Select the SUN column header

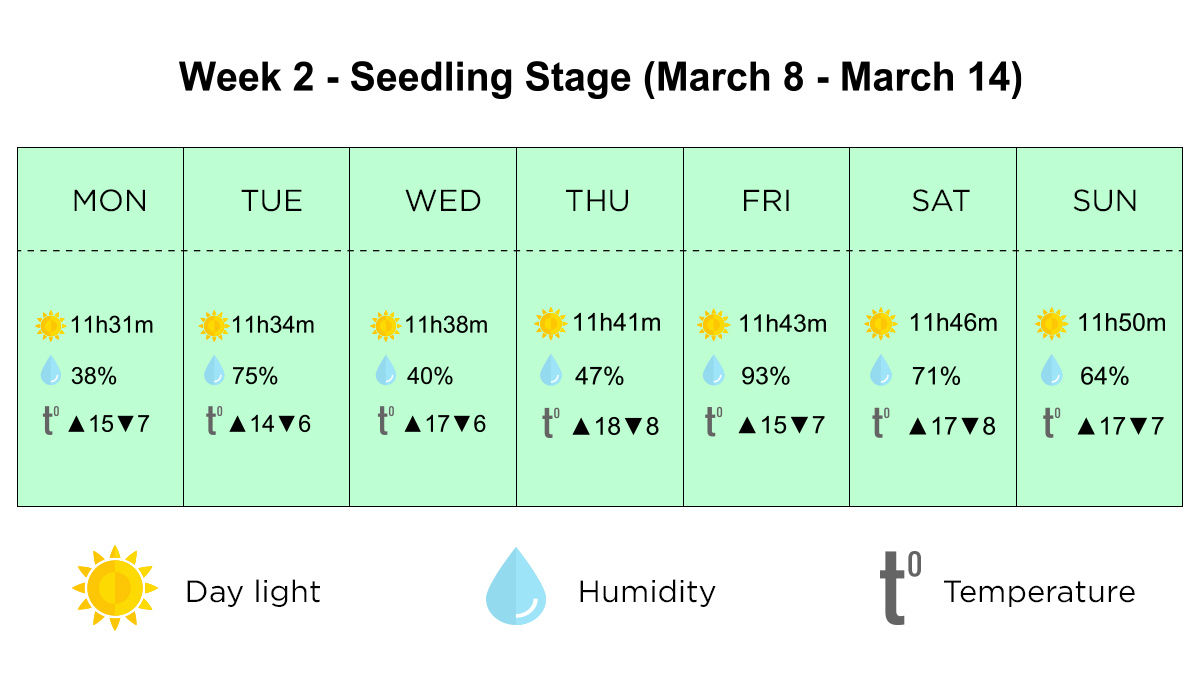[x=1105, y=201]
